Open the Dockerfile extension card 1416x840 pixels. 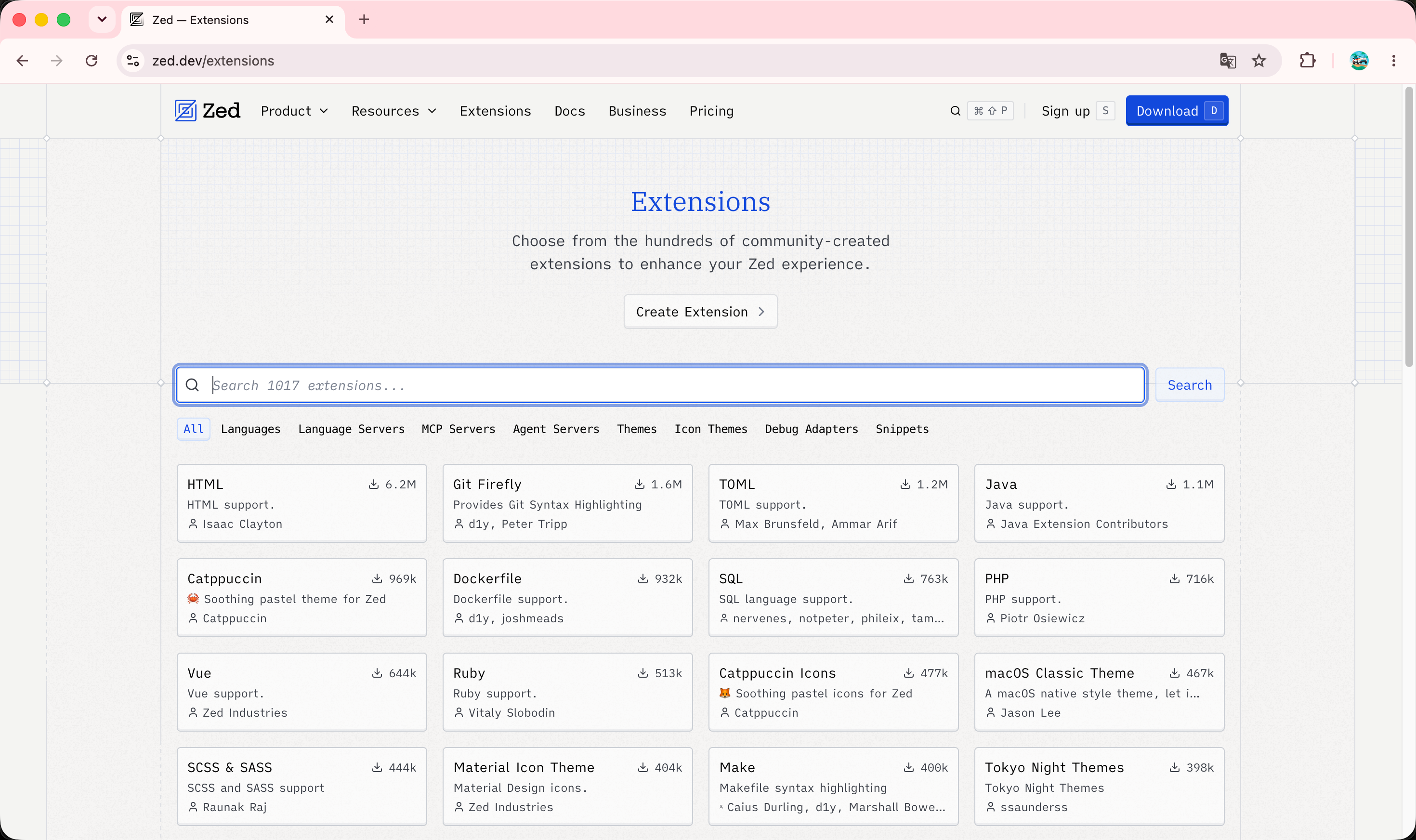[567, 598]
